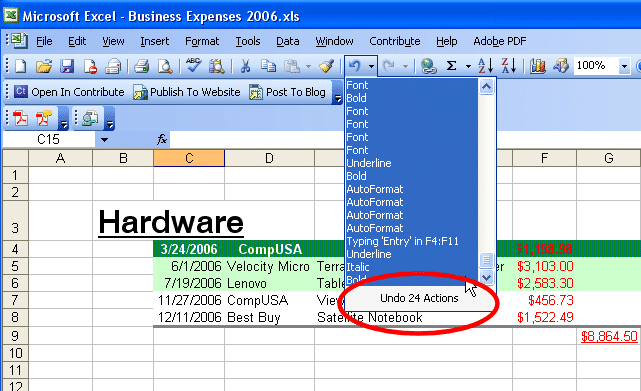Click Open In Contribute button
The width and height of the screenshot is (641, 391).
tap(69, 92)
